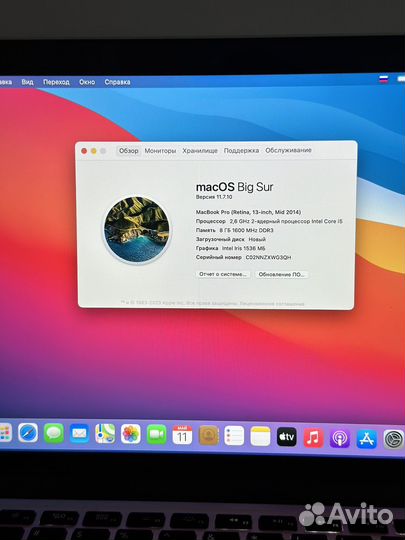Open the Переход menu
Image resolution: width=405 pixels, height=540 pixels.
pos(56,82)
